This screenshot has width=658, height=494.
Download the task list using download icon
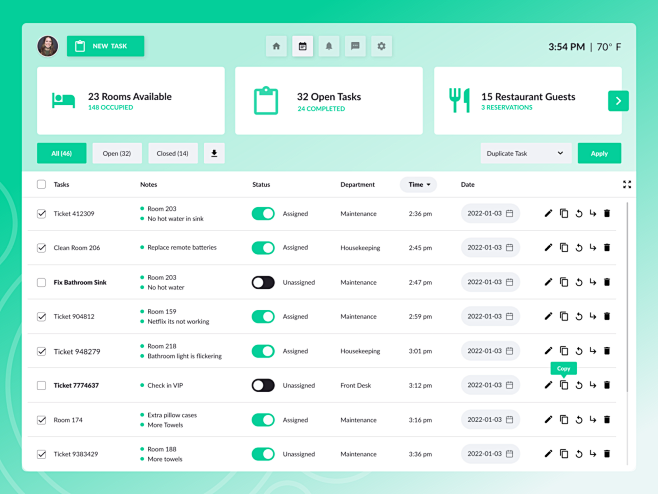click(214, 153)
